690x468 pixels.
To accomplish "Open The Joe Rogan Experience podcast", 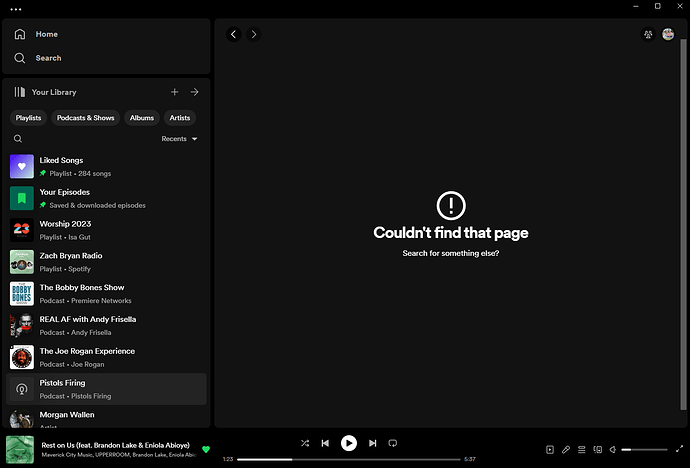I will coord(106,357).
